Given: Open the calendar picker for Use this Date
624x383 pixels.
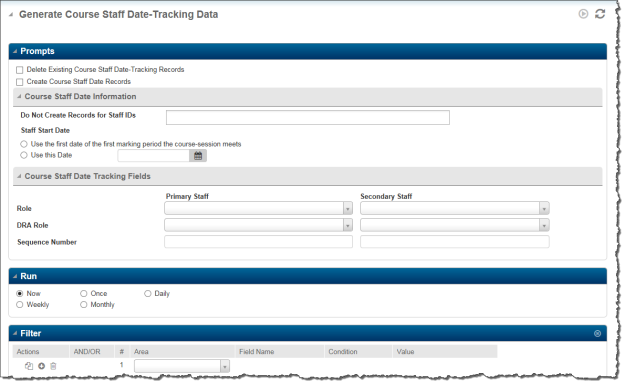Looking at the screenshot, I should point(198,156).
